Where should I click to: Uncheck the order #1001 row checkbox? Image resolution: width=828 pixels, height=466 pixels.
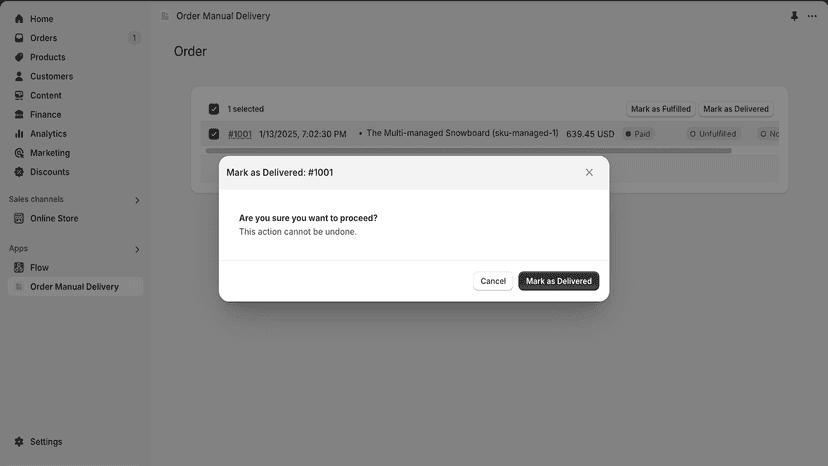click(x=214, y=134)
